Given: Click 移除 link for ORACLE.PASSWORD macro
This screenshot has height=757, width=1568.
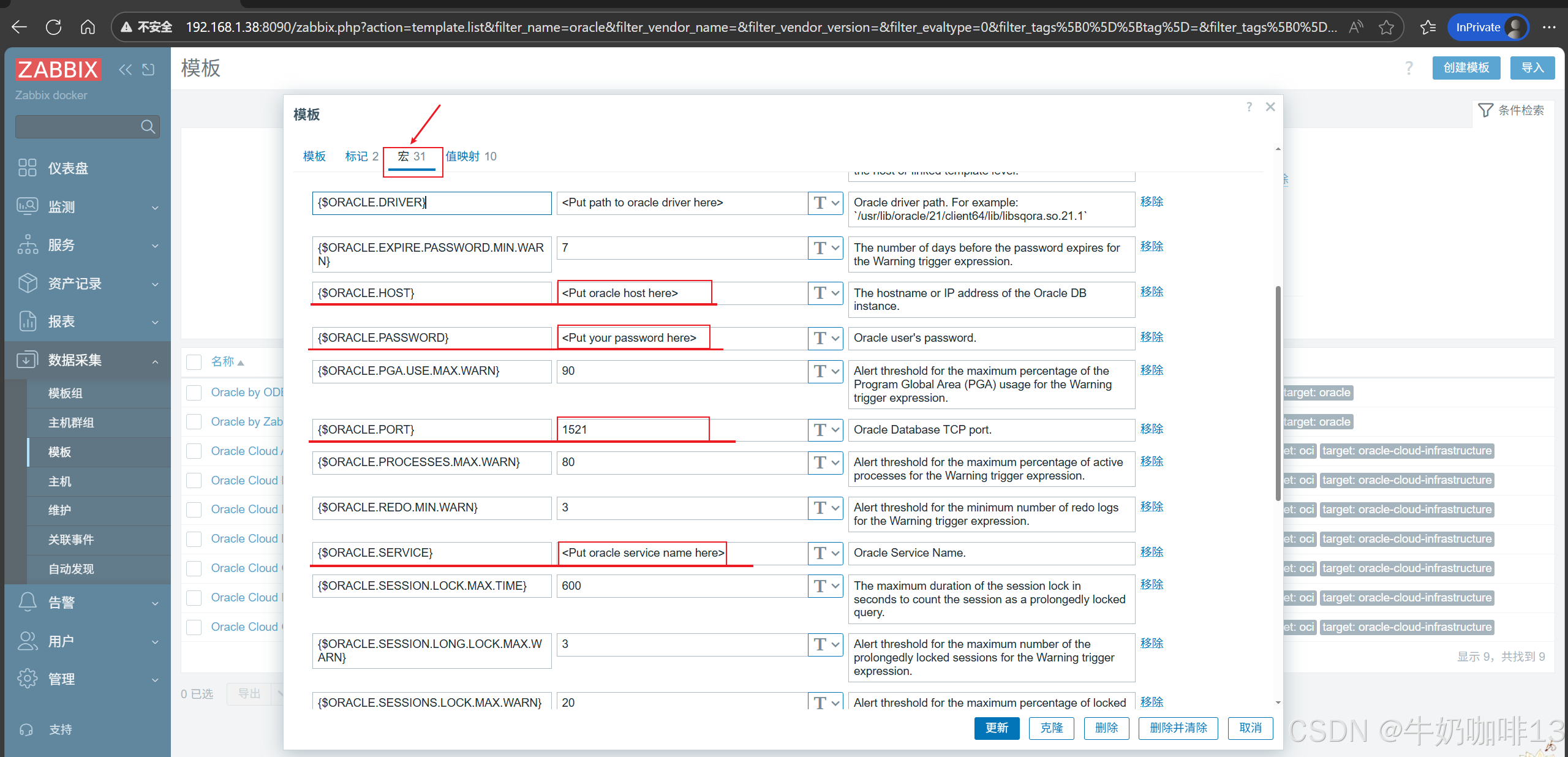Looking at the screenshot, I should [1151, 337].
